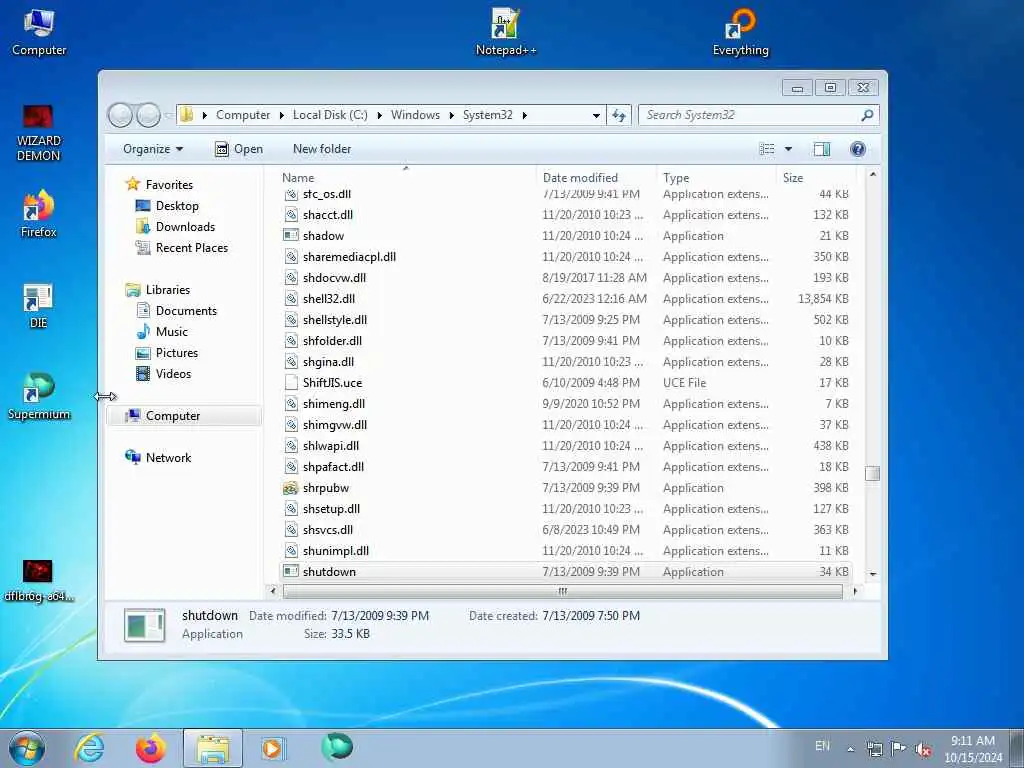The image size is (1024, 768).
Task: Select the ShiftJIS.uce file
Action: pos(566,383)
